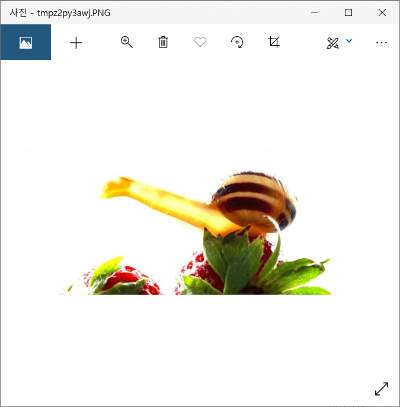Select the Crop tool icon

tap(274, 42)
